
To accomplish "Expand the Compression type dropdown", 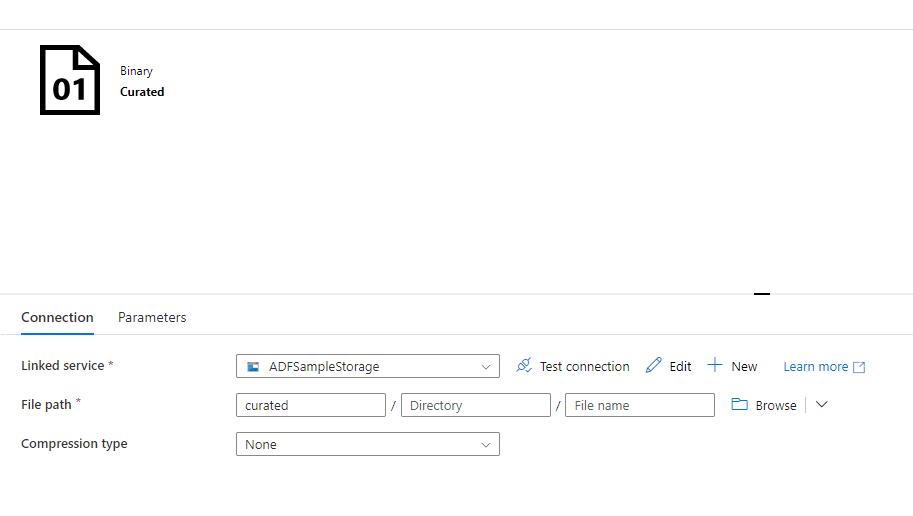I will point(486,444).
